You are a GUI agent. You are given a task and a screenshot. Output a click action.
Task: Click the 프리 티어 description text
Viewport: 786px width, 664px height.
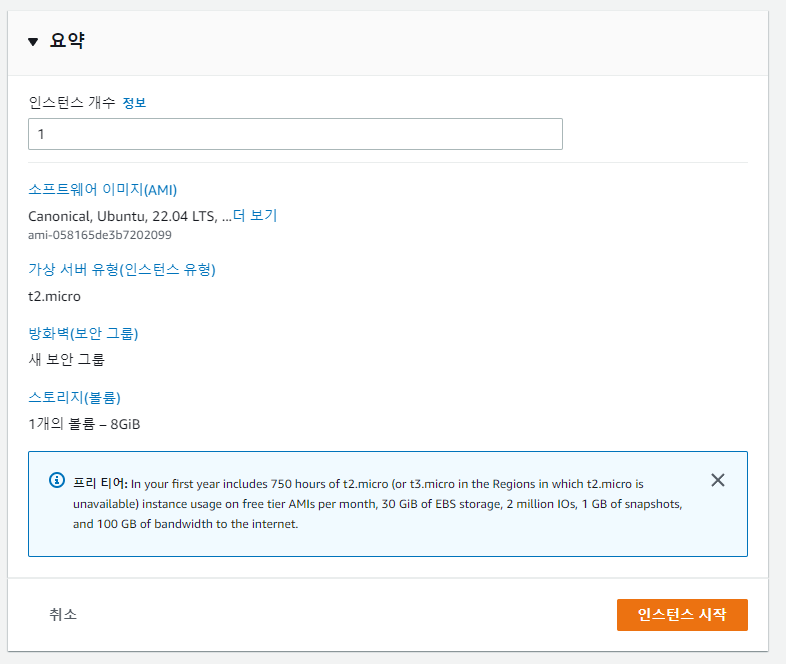(x=377, y=504)
